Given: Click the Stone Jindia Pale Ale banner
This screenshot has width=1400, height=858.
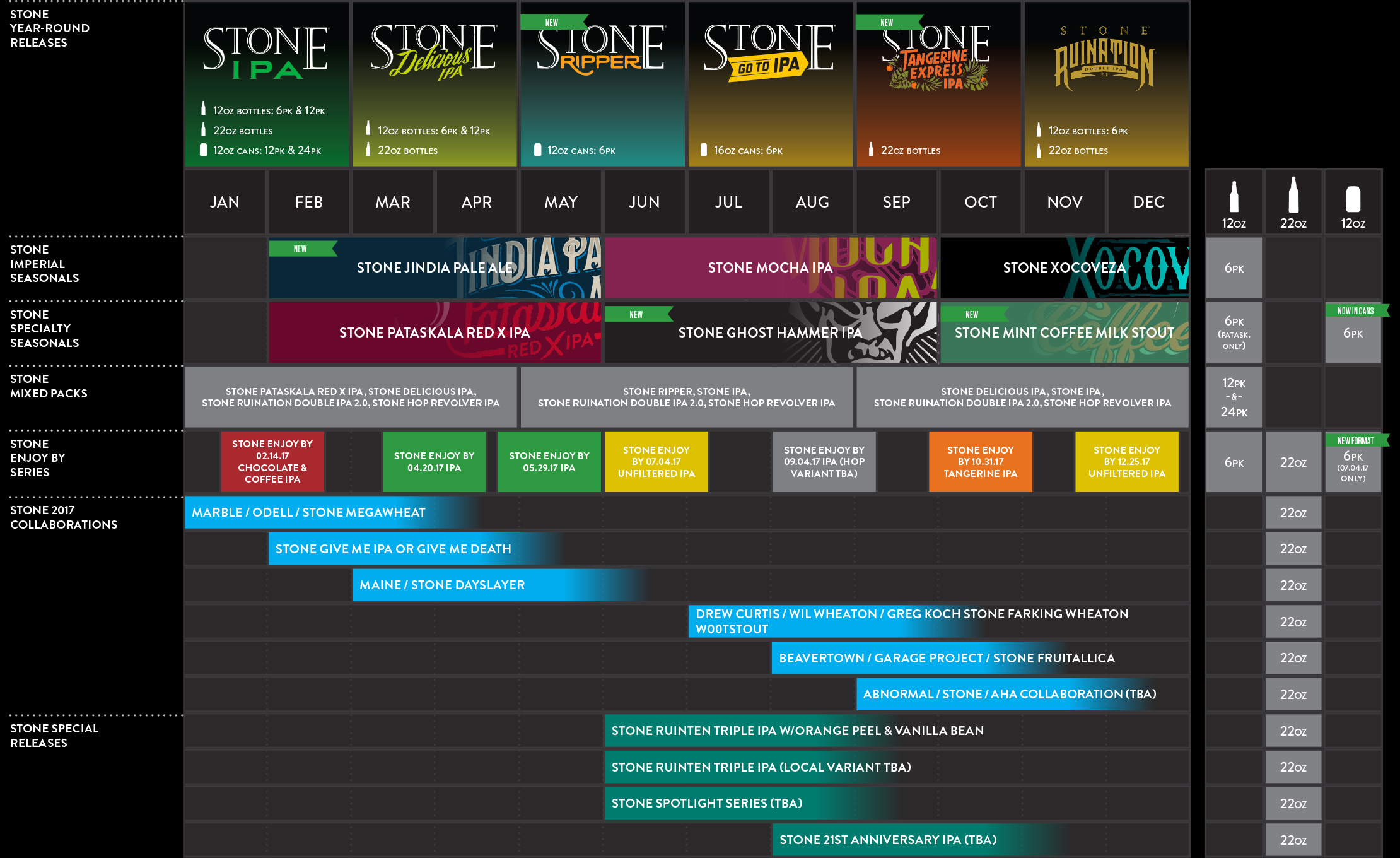Looking at the screenshot, I should (435, 268).
